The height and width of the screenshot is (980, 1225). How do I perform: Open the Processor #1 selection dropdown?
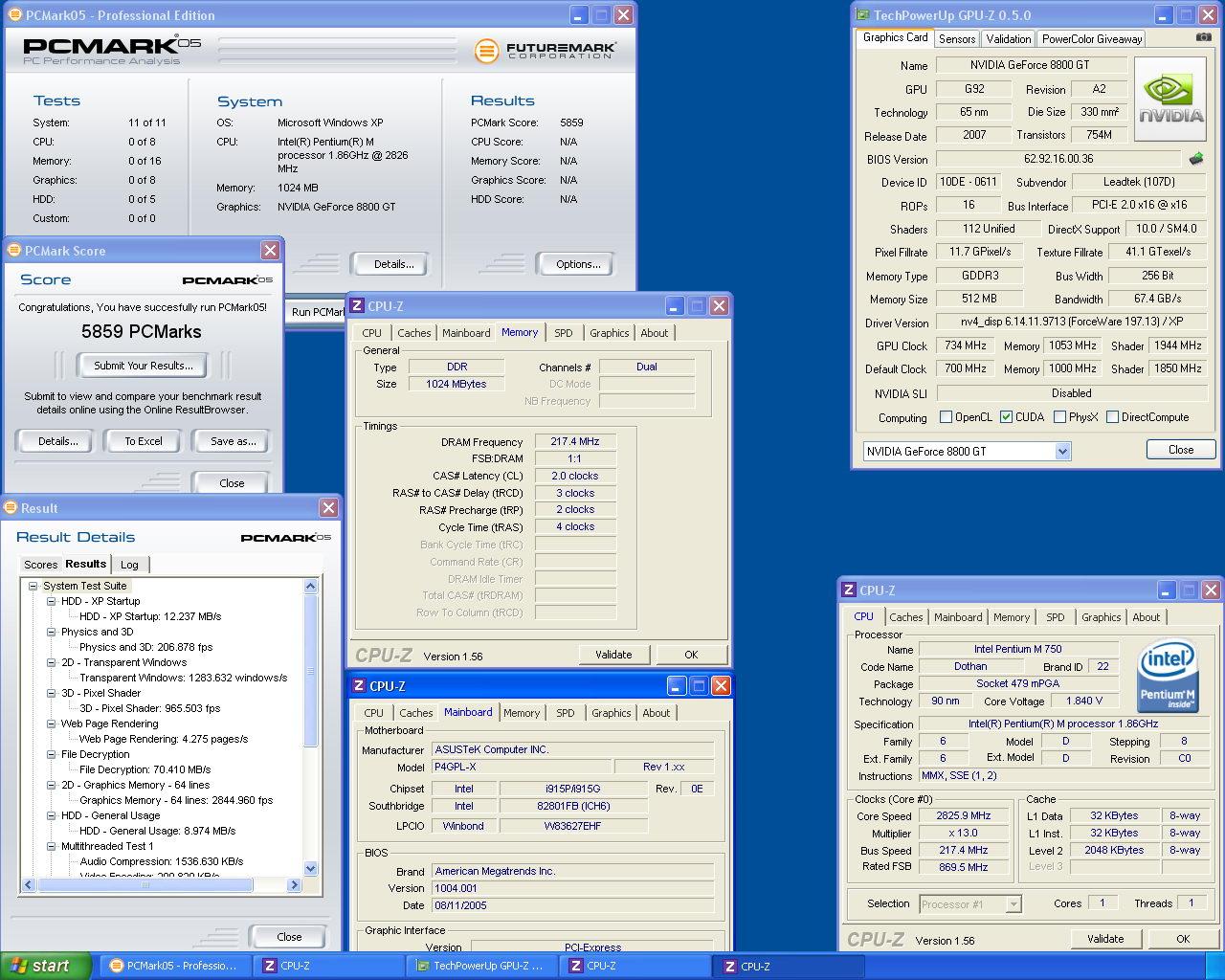[x=1013, y=903]
